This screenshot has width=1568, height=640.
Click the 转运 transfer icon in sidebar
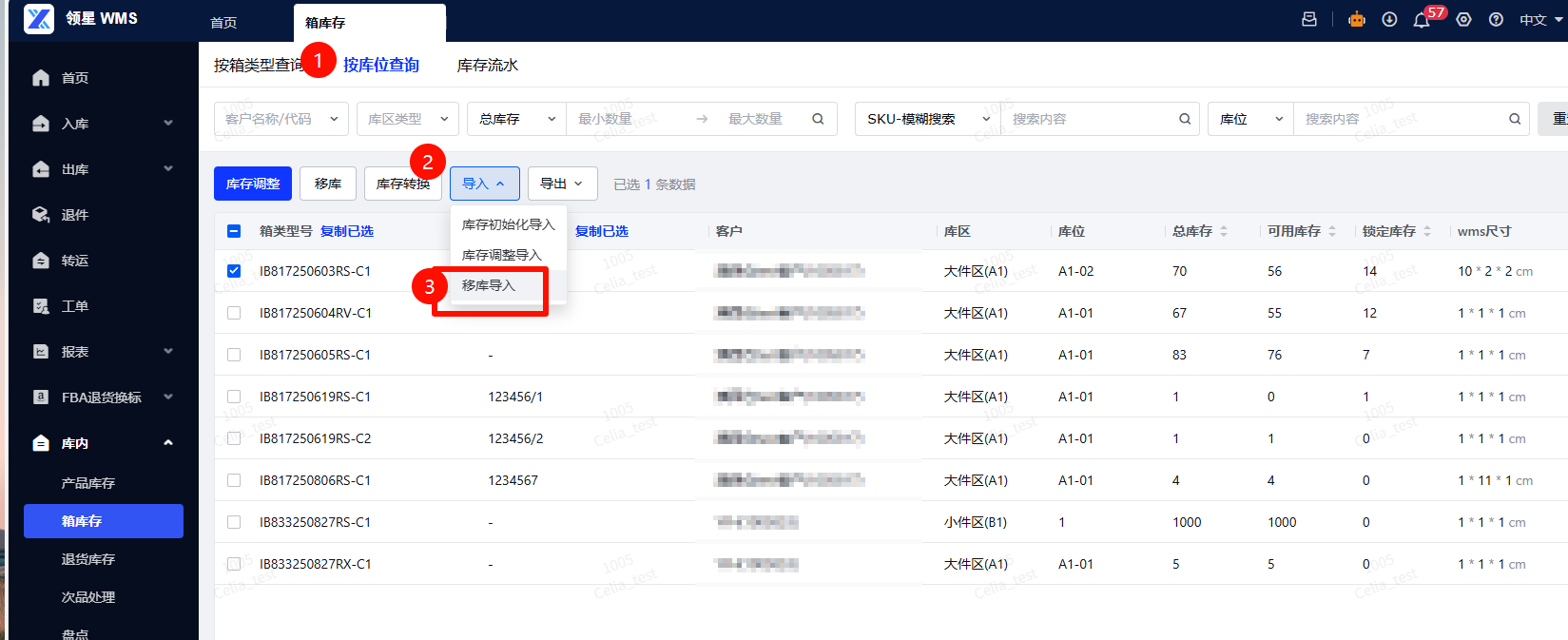pos(41,261)
